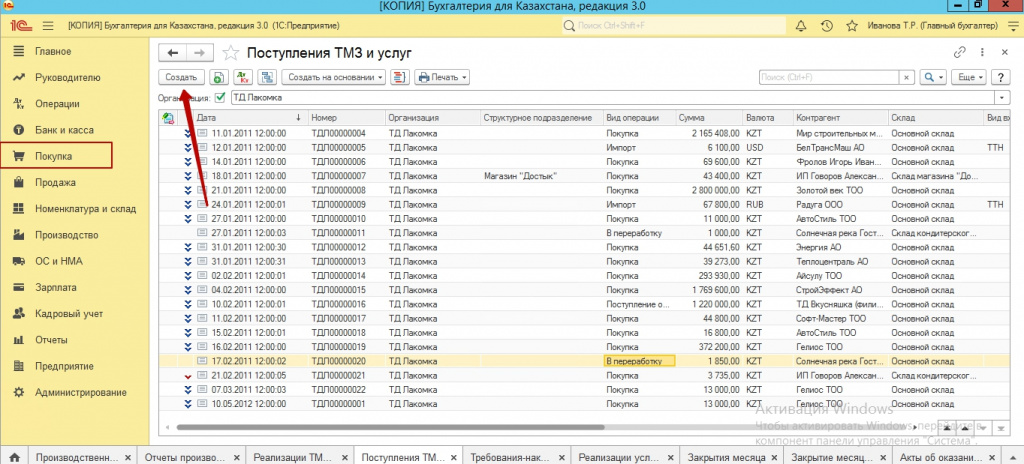Go back with the left arrow
This screenshot has height=464, width=1024.
tap(172, 53)
